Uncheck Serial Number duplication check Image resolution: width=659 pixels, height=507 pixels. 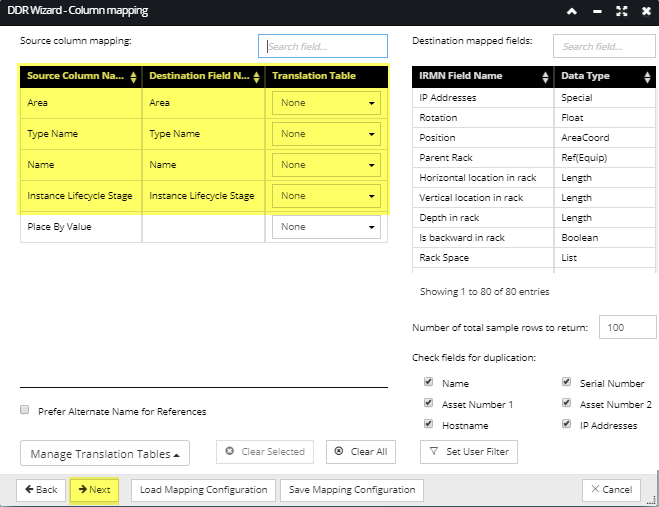(566, 381)
